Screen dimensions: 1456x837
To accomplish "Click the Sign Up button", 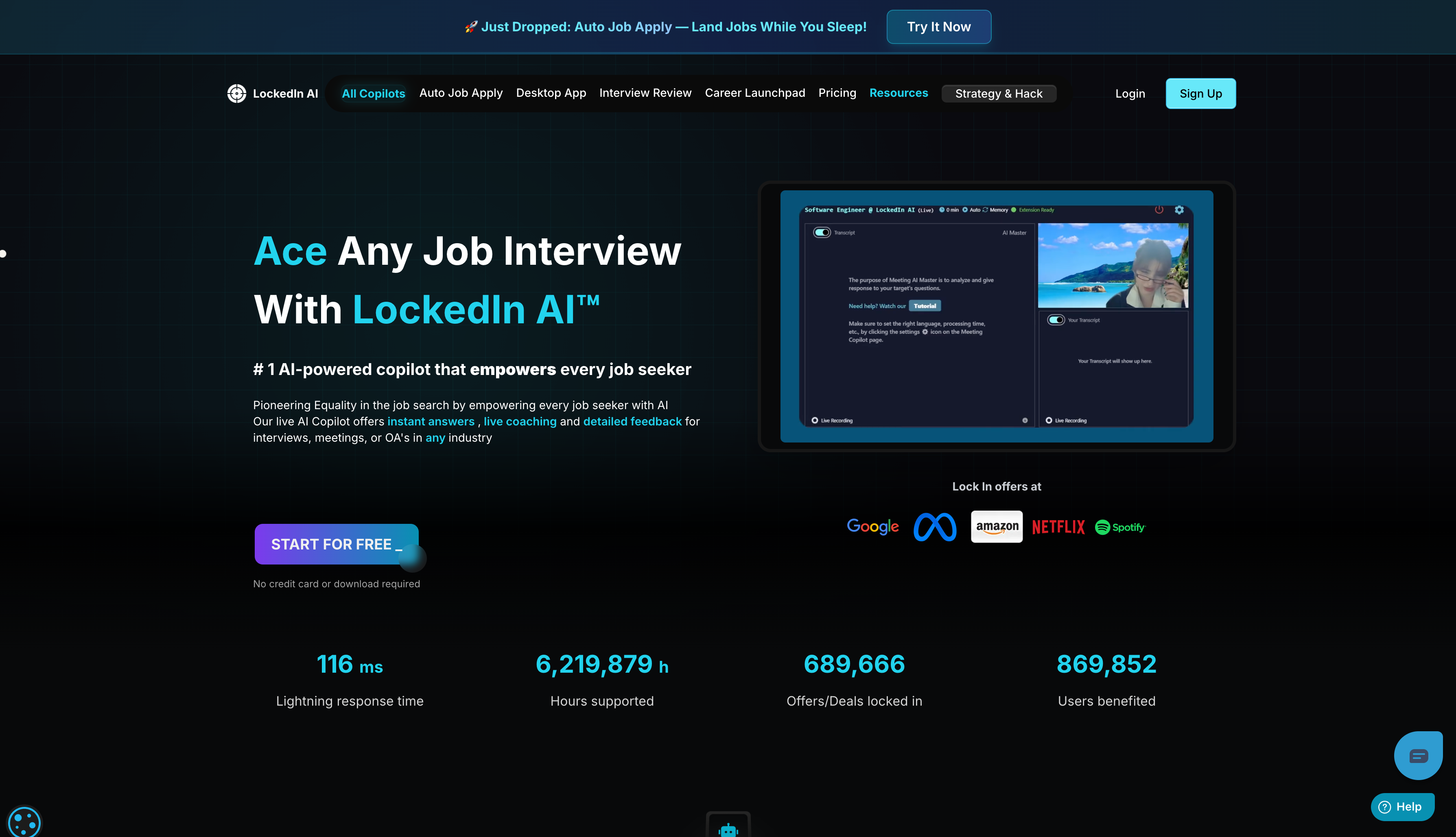I will click(x=1201, y=94).
